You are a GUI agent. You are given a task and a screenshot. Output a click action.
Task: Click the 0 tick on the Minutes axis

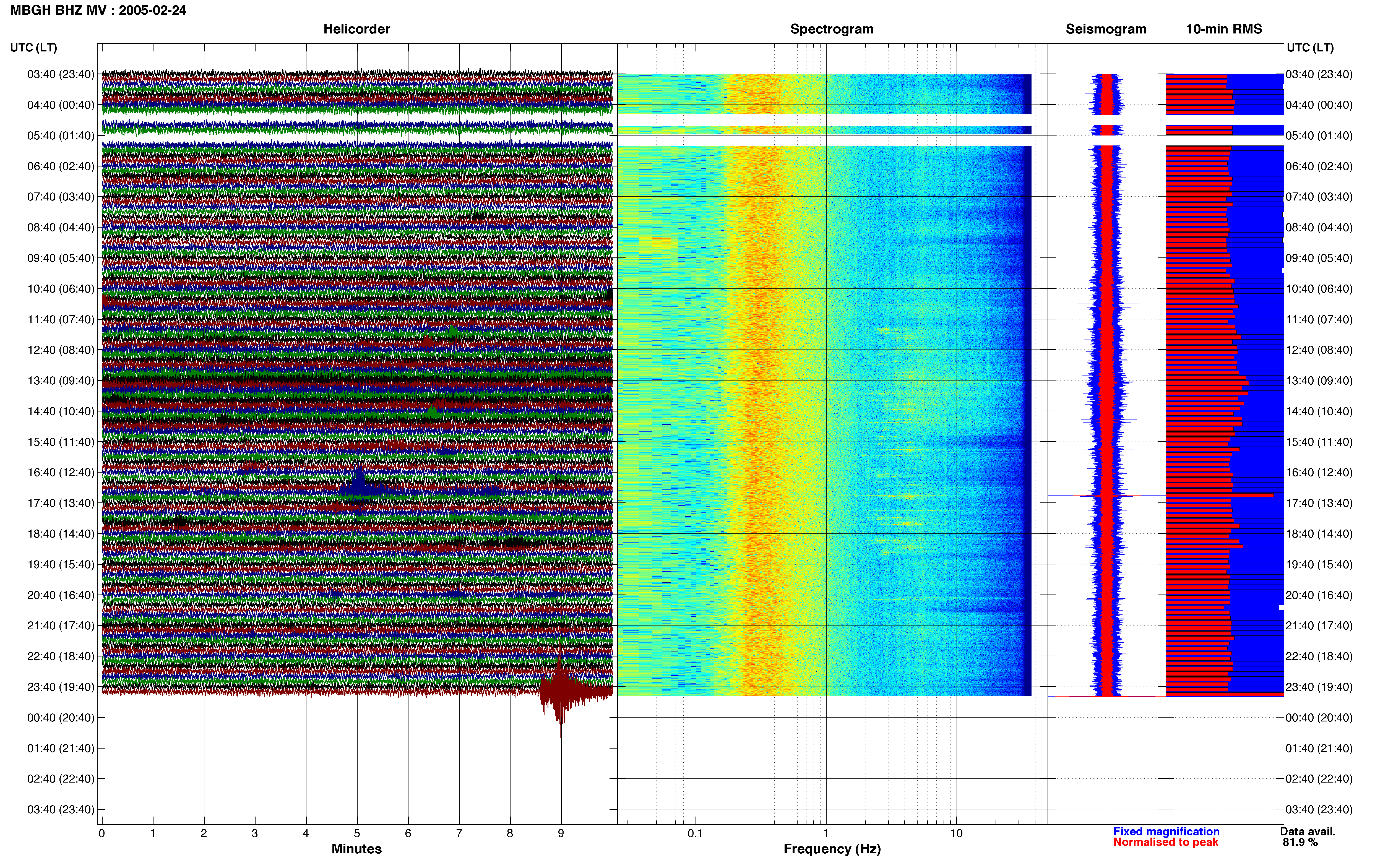click(x=101, y=833)
